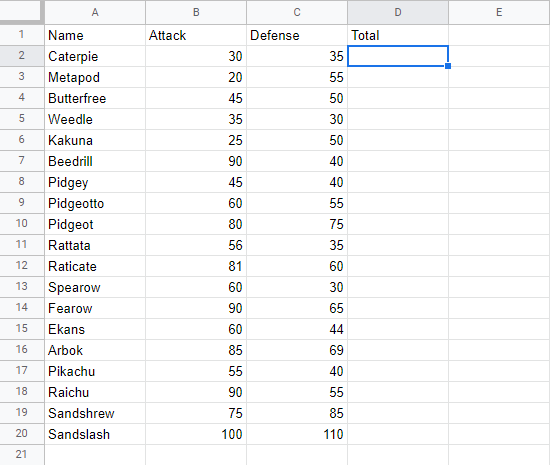
Task: Select the column E header
Action: pyautogui.click(x=499, y=12)
